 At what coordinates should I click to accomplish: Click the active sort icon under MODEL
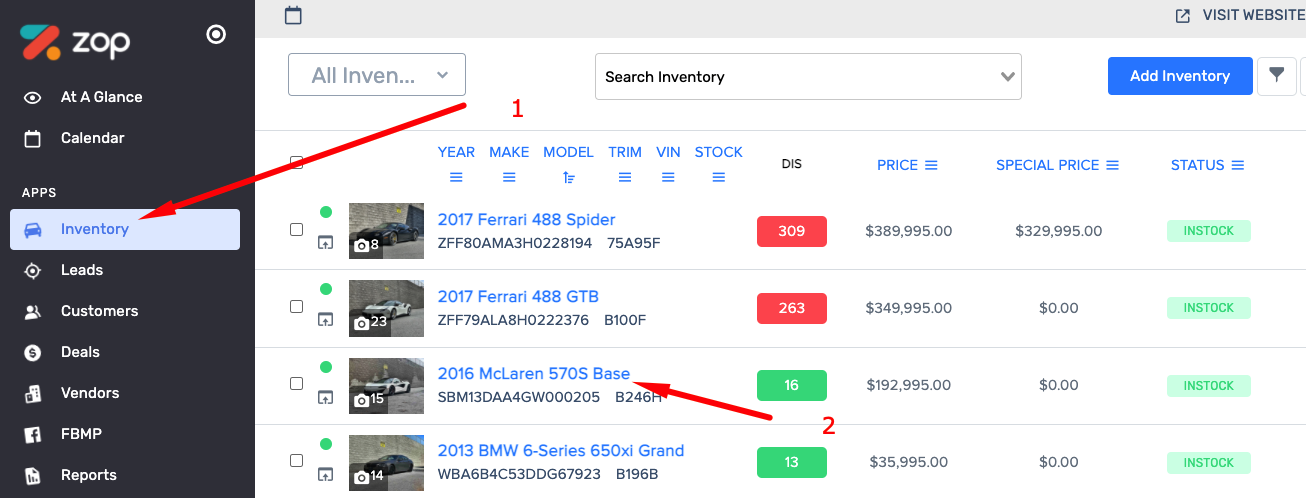[x=568, y=178]
